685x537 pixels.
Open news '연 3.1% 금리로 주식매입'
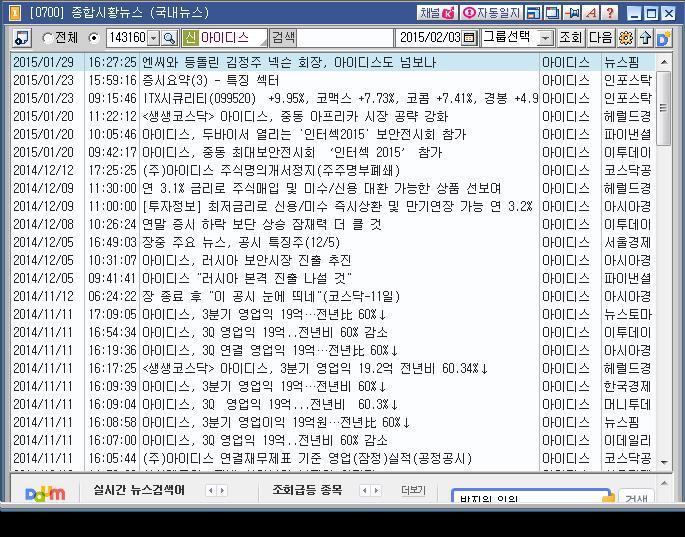pos(333,189)
